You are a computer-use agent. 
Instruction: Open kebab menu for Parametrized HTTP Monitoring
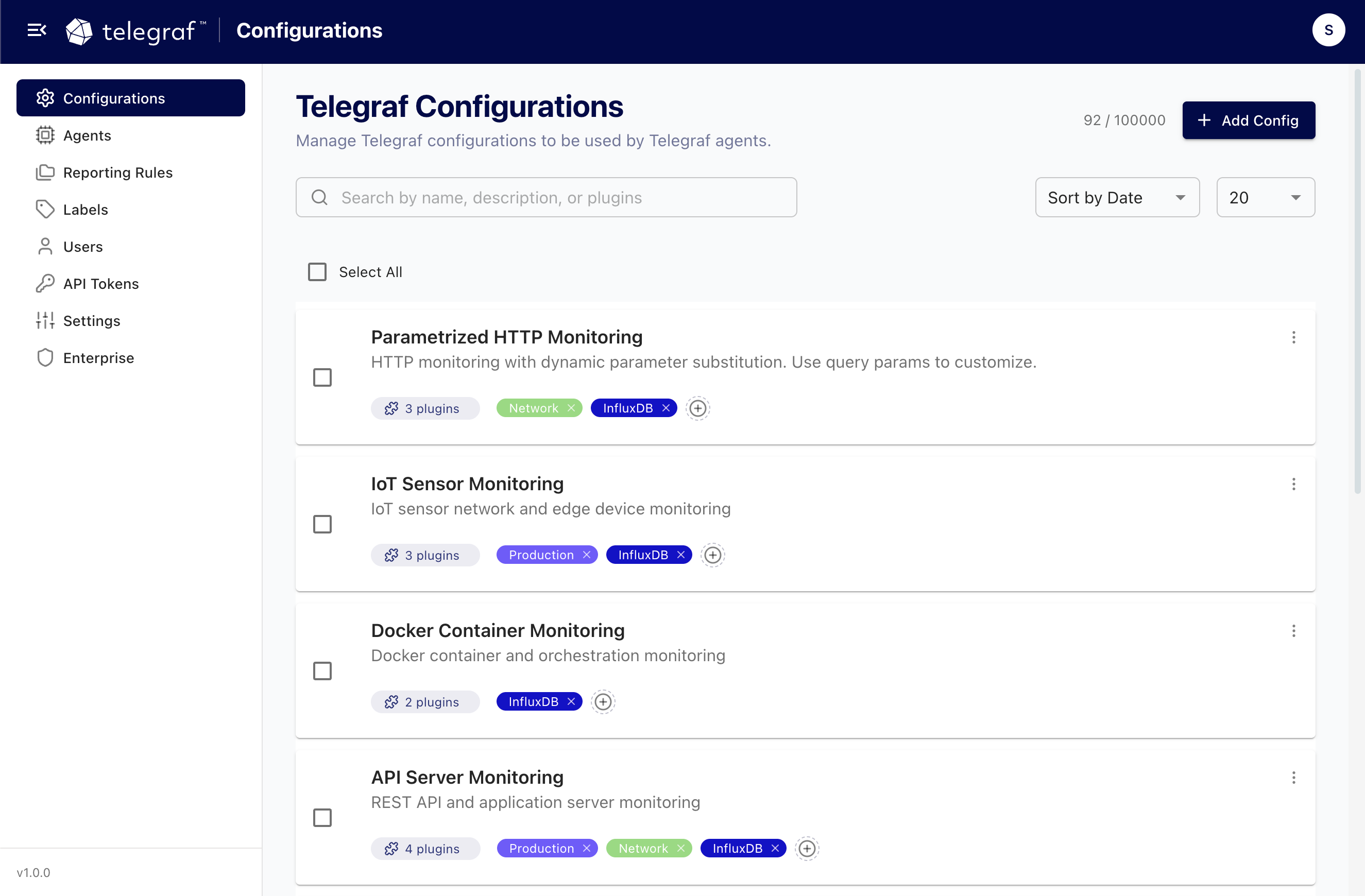pyautogui.click(x=1293, y=337)
